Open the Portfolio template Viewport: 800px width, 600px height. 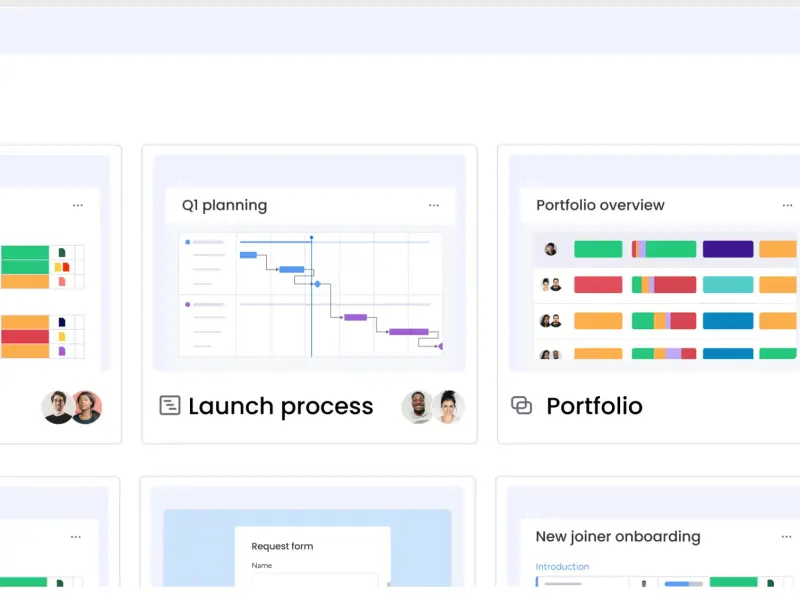coord(594,406)
